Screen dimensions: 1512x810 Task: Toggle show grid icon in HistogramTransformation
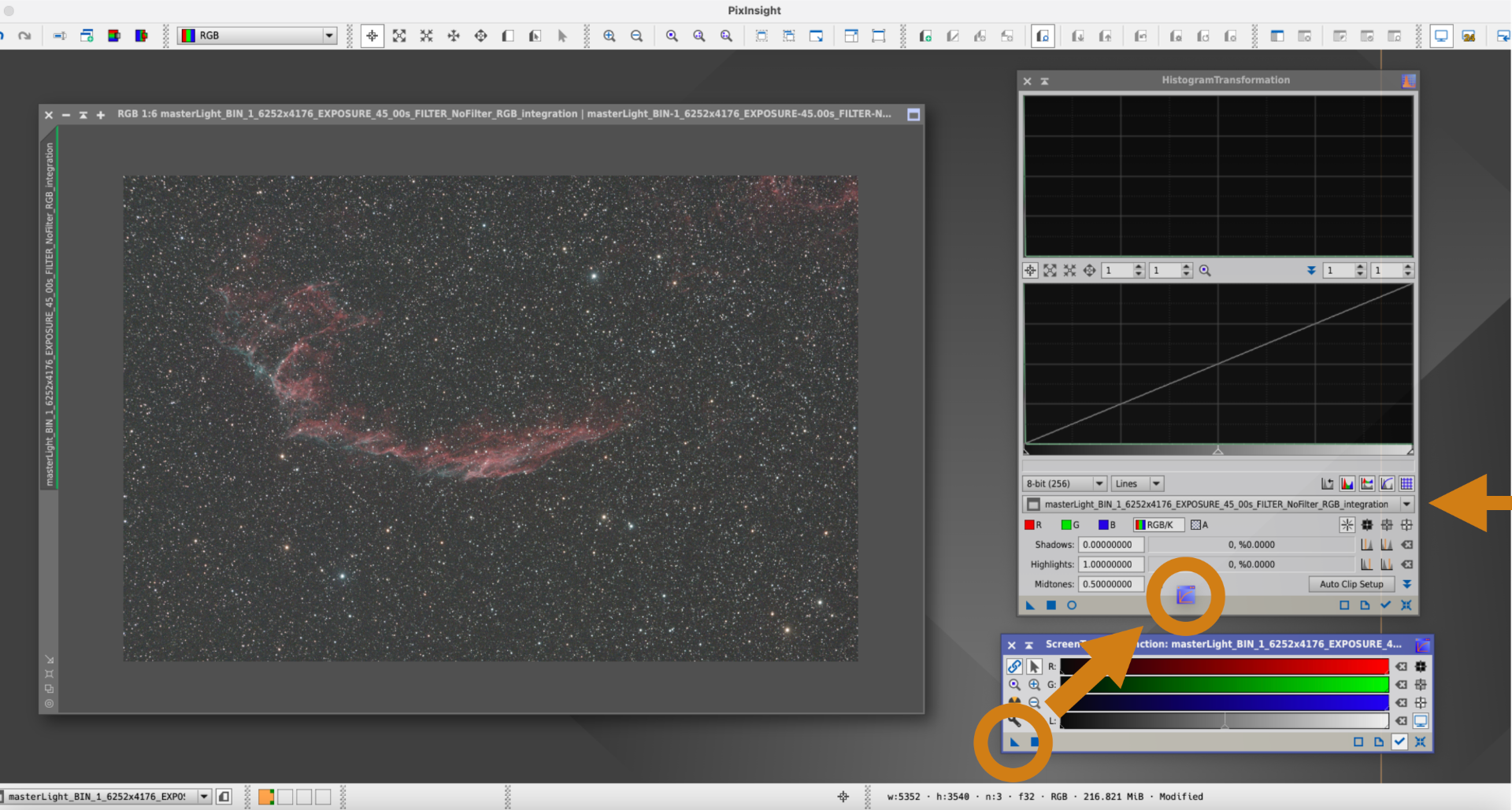click(1406, 483)
